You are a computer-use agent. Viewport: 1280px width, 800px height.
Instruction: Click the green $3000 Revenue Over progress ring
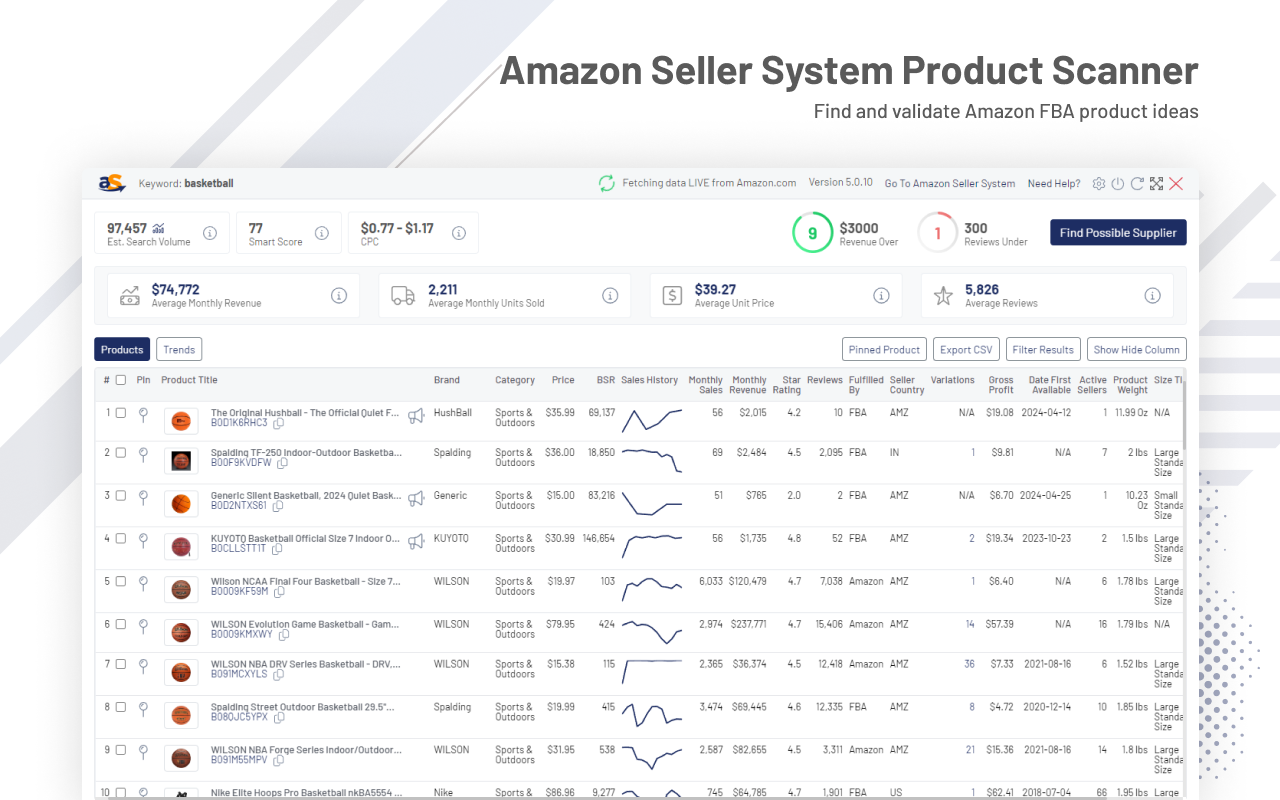tap(813, 232)
